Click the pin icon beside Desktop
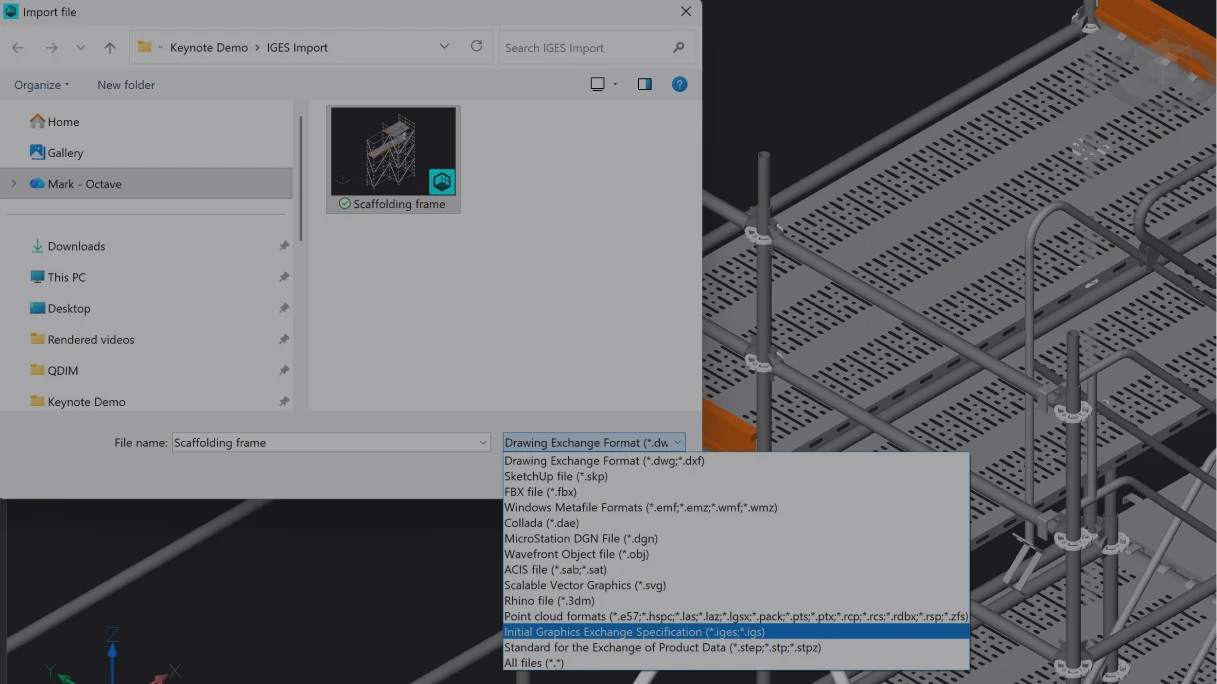This screenshot has height=684, width=1217. (284, 308)
